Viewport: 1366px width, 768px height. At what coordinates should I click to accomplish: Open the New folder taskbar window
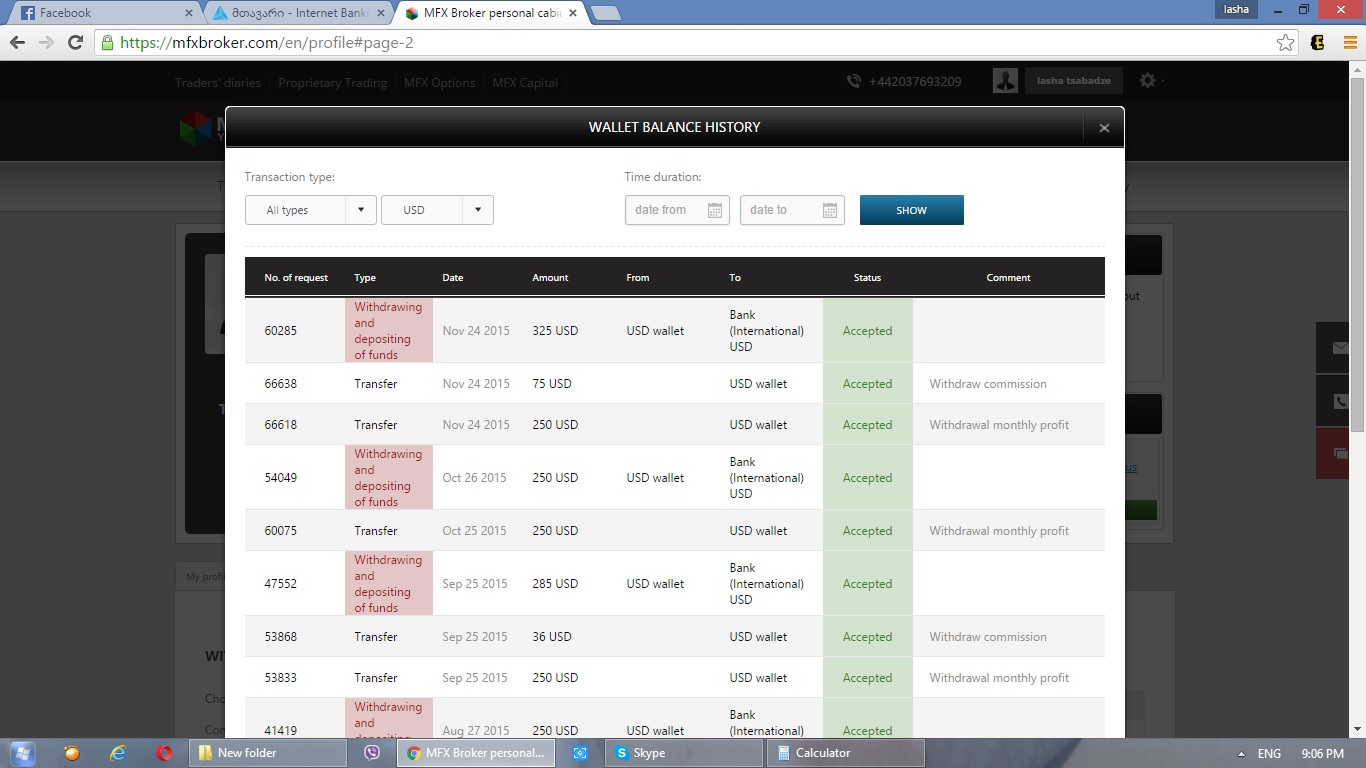click(x=270, y=753)
